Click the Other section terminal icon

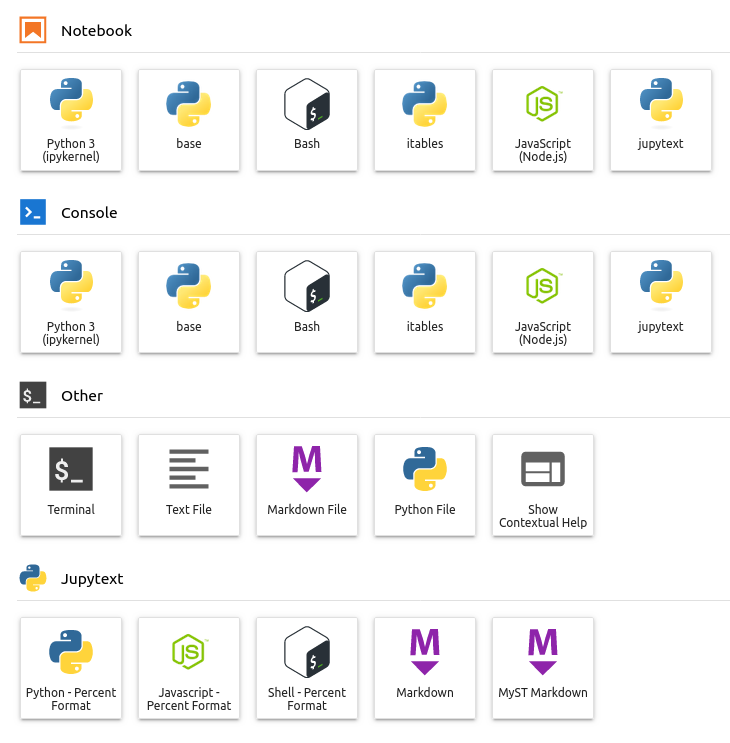(33, 395)
